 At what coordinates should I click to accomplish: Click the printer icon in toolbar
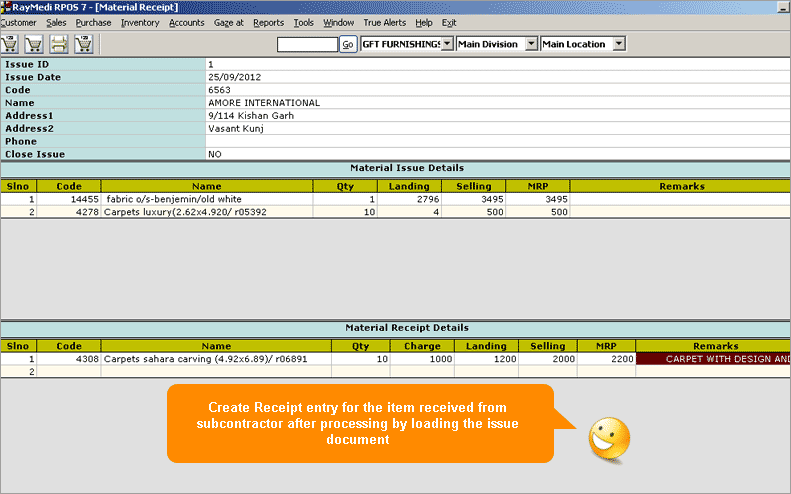tap(59, 44)
